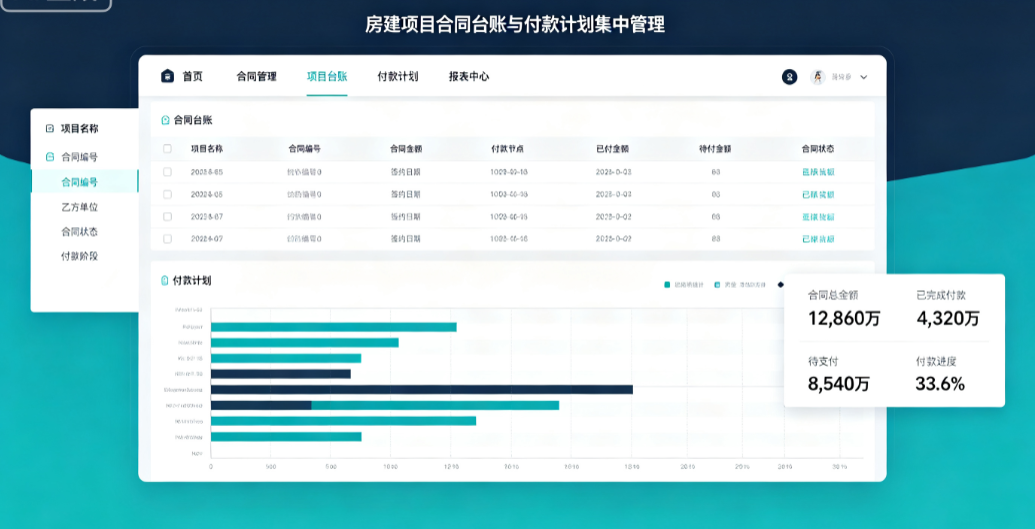Switch to the 付款计划 tab
Image resolution: width=1035 pixels, height=529 pixels.
pyautogui.click(x=397, y=77)
